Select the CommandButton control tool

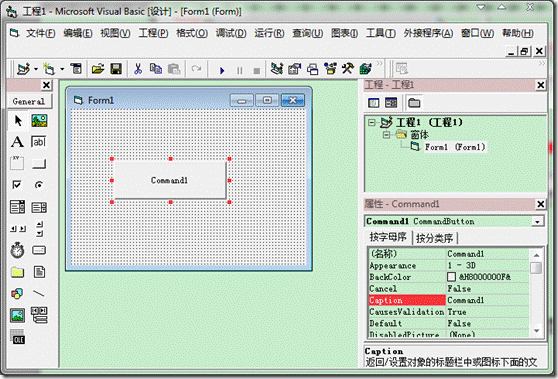coord(39,163)
